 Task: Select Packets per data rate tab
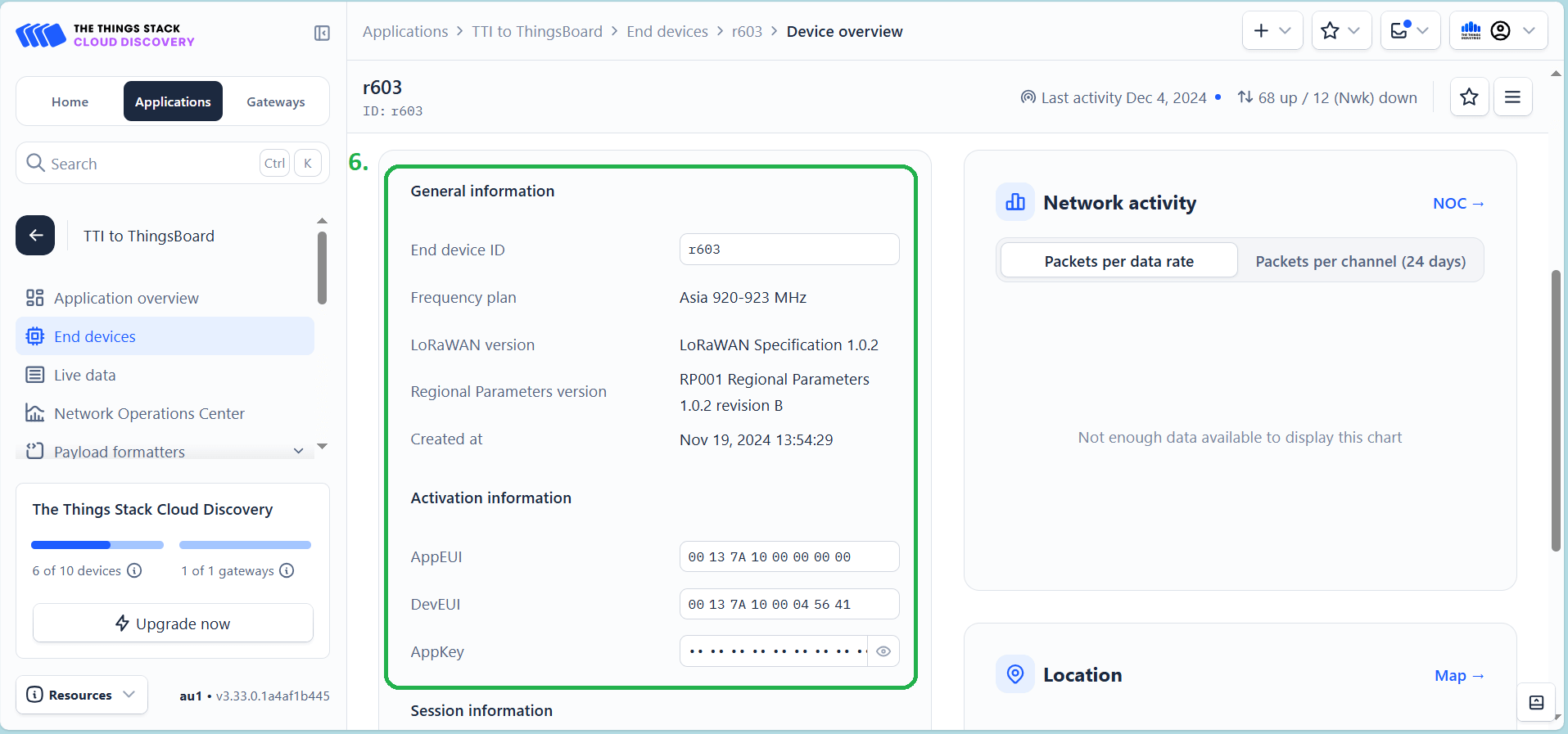click(x=1118, y=261)
